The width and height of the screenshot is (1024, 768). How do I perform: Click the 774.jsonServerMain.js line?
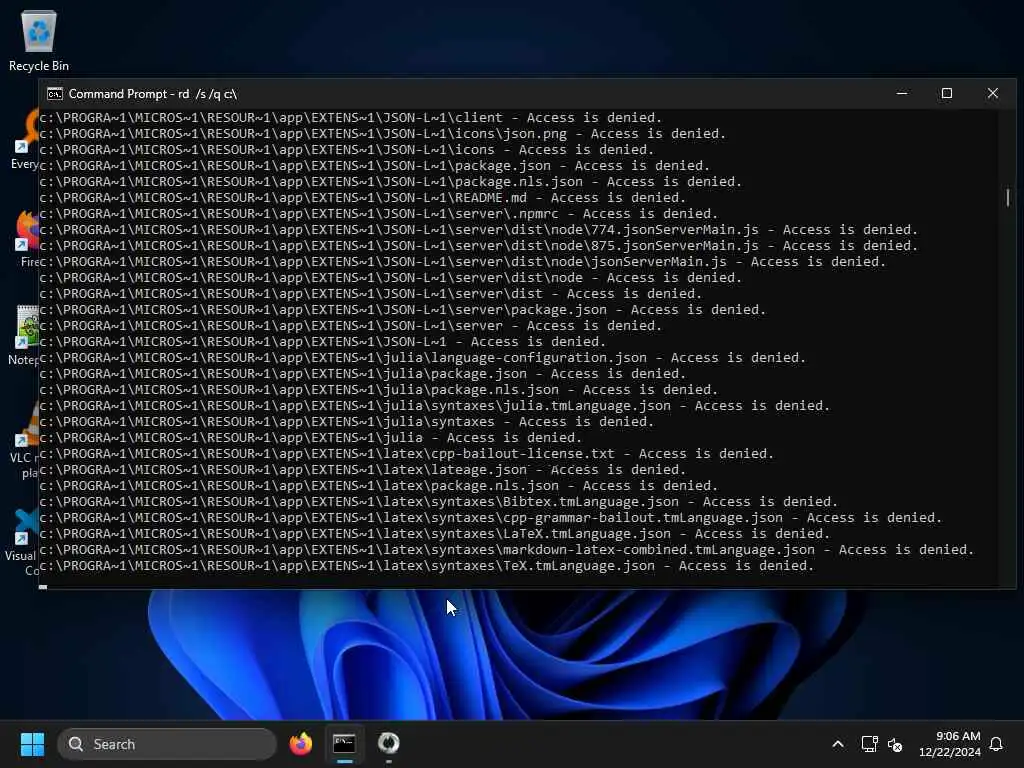(x=479, y=230)
